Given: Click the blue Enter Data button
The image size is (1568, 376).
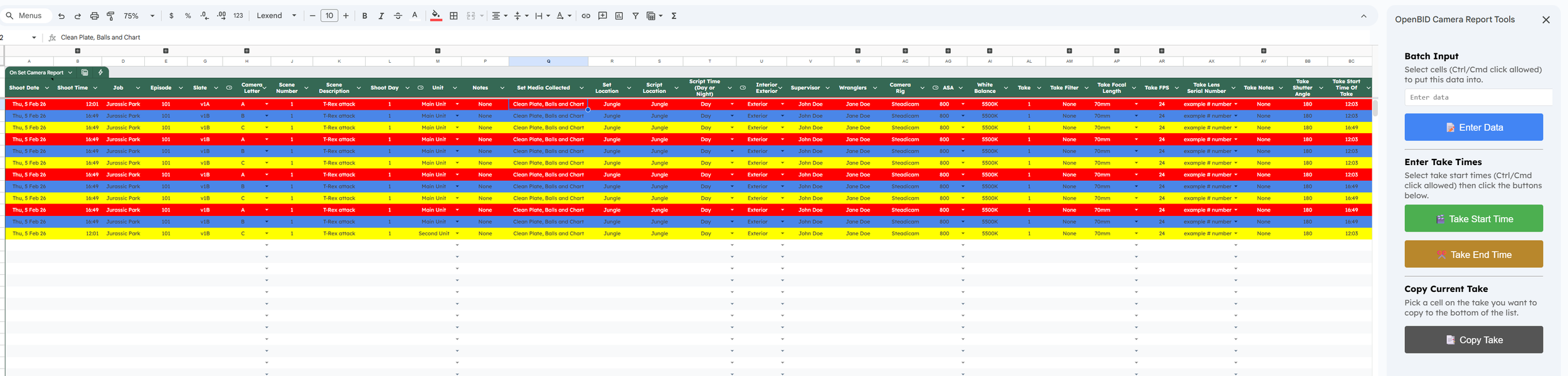Looking at the screenshot, I should 1473,127.
